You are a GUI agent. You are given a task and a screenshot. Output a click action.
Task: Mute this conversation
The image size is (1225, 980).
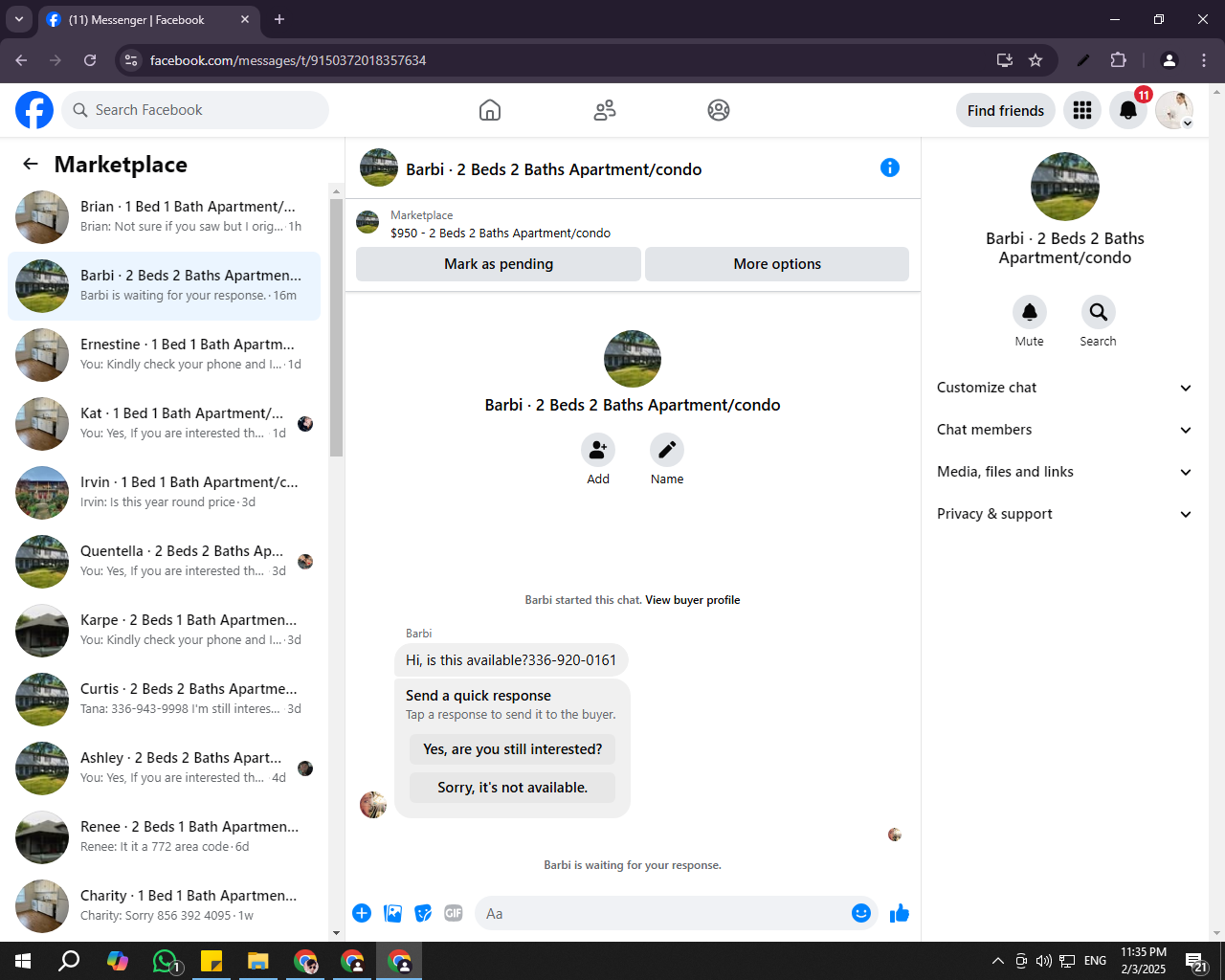[1030, 312]
